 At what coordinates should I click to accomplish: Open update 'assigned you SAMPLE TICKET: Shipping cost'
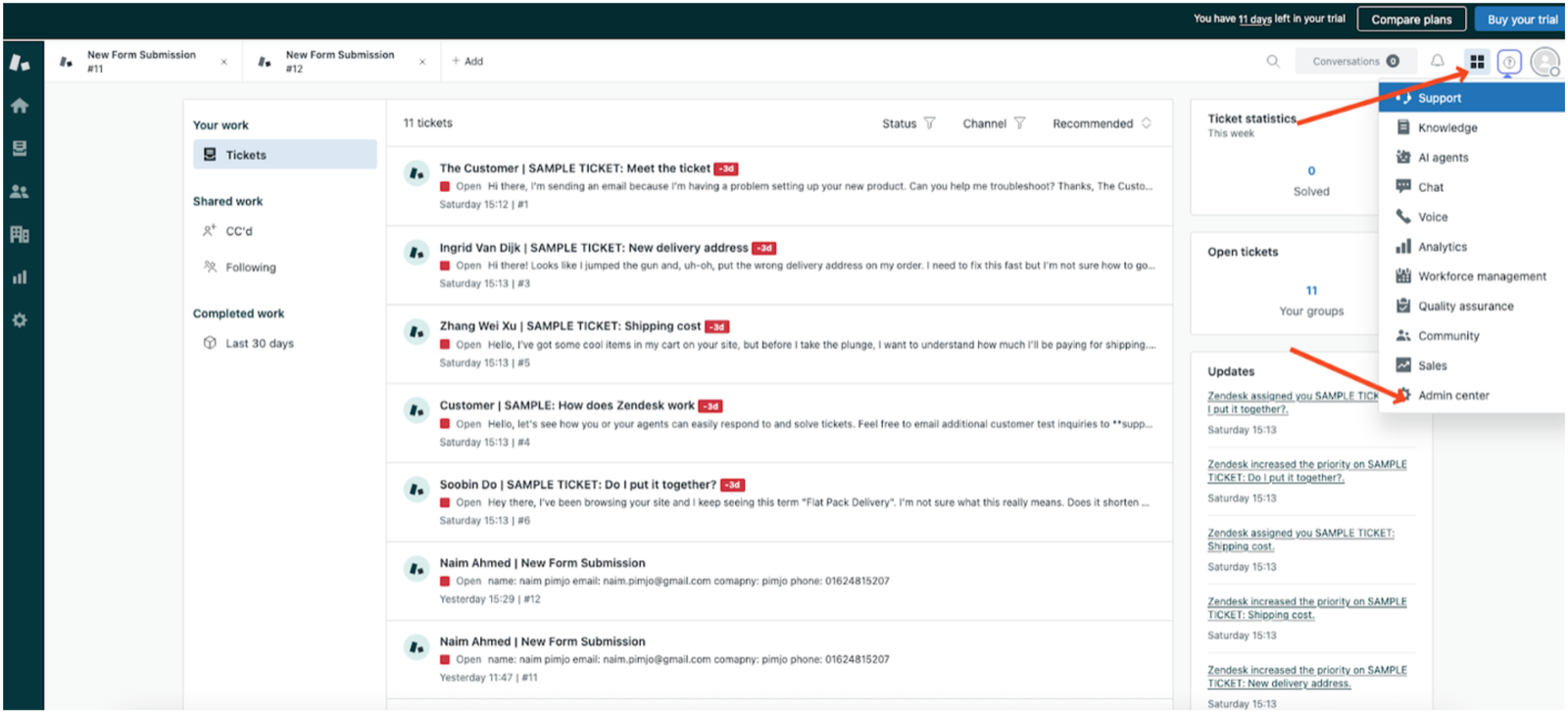(x=1300, y=540)
